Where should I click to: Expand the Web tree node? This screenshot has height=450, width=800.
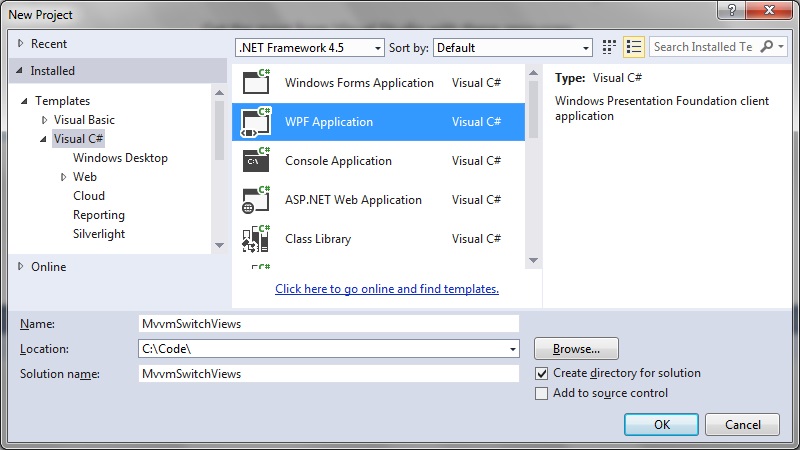point(63,177)
